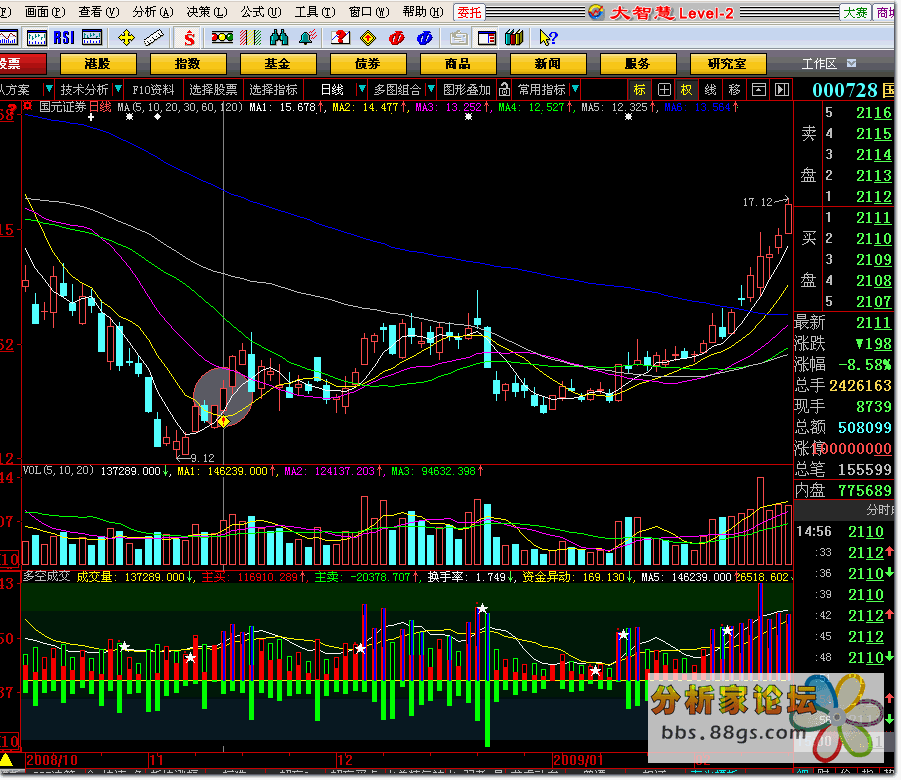Click the 选择股票 button
This screenshot has width=901, height=780.
213,90
